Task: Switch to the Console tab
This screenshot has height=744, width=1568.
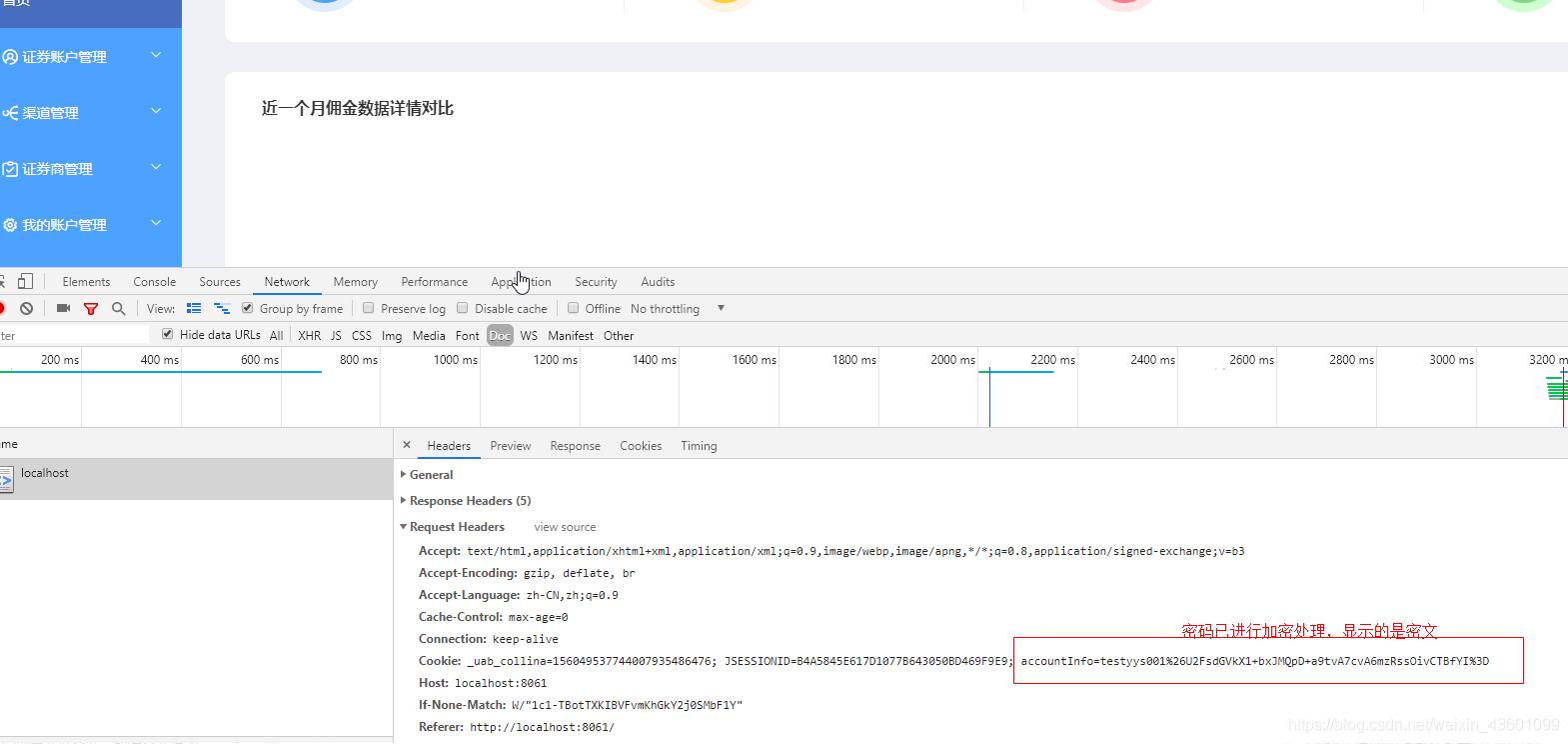Action: click(x=154, y=282)
